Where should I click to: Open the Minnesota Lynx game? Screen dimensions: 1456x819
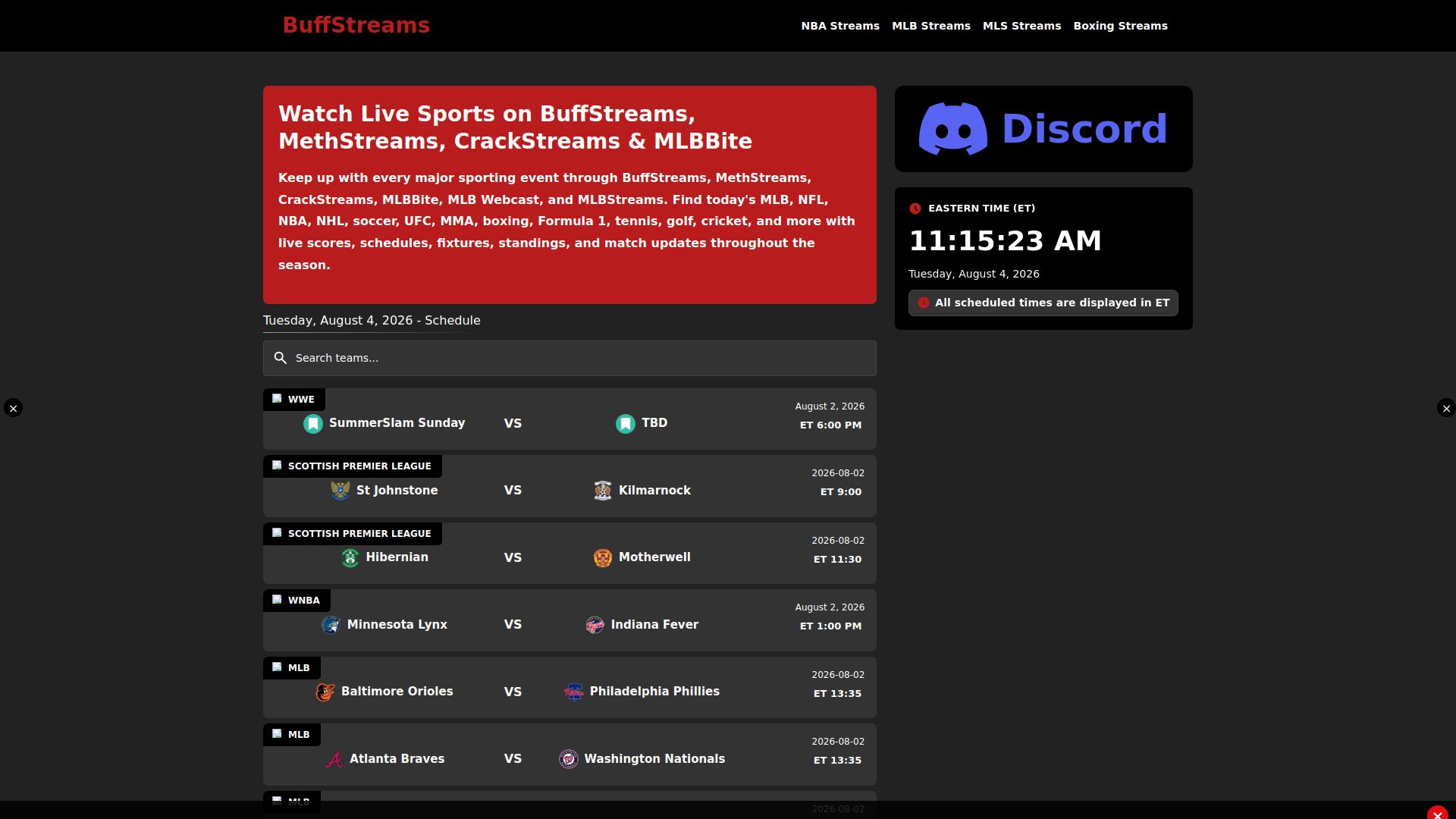[x=397, y=625]
